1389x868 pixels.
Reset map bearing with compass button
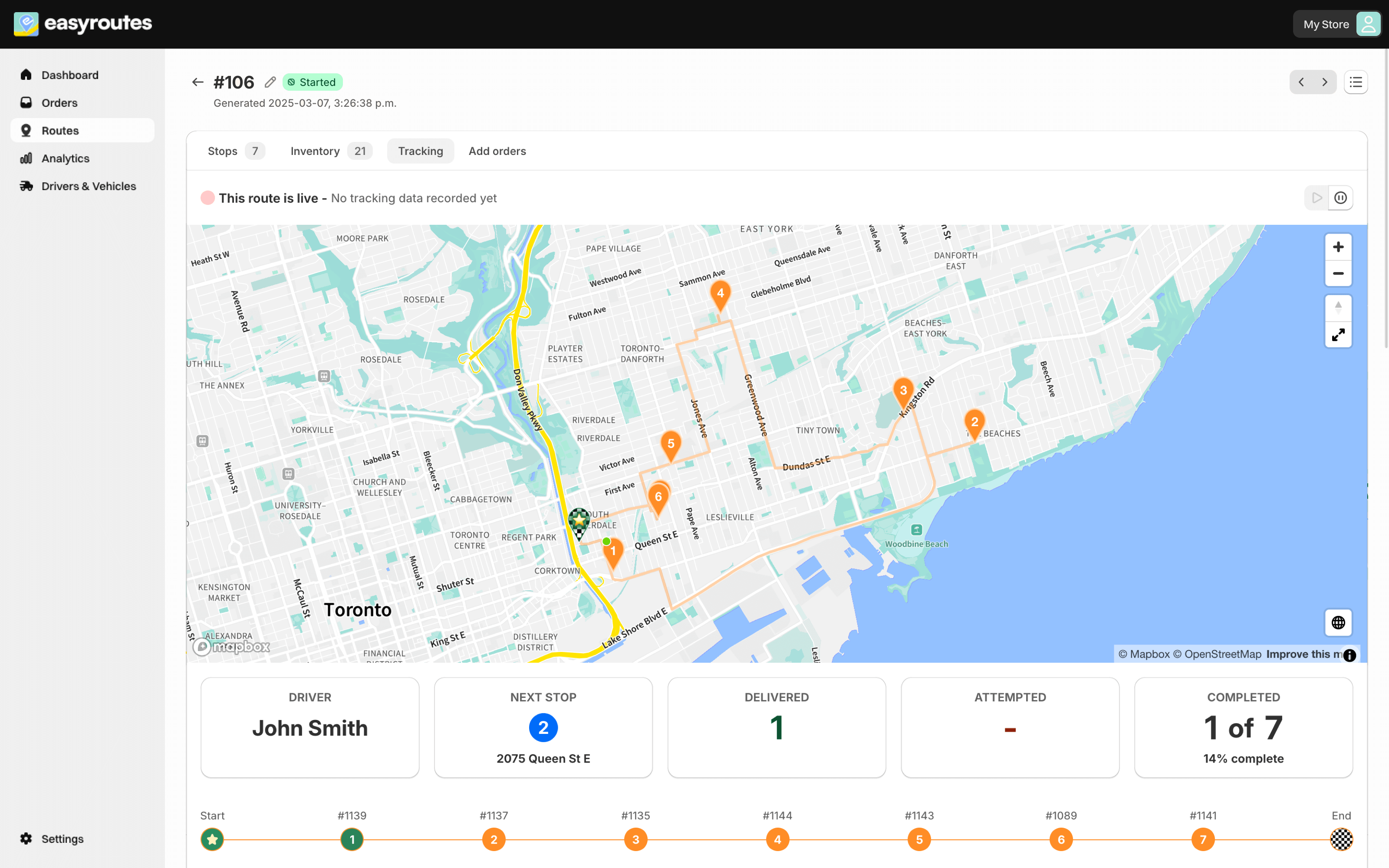pyautogui.click(x=1338, y=307)
